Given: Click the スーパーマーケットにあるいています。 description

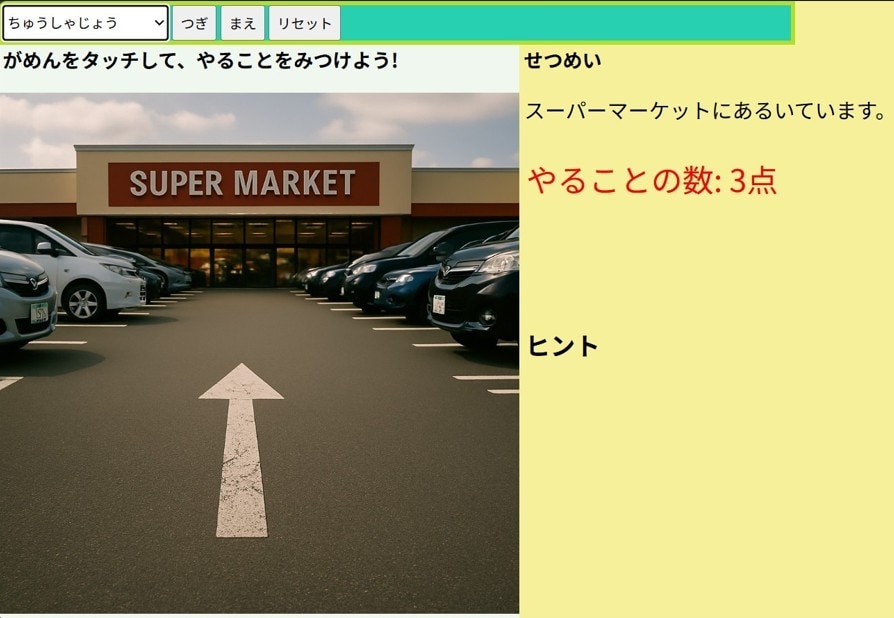Looking at the screenshot, I should coord(705,111).
